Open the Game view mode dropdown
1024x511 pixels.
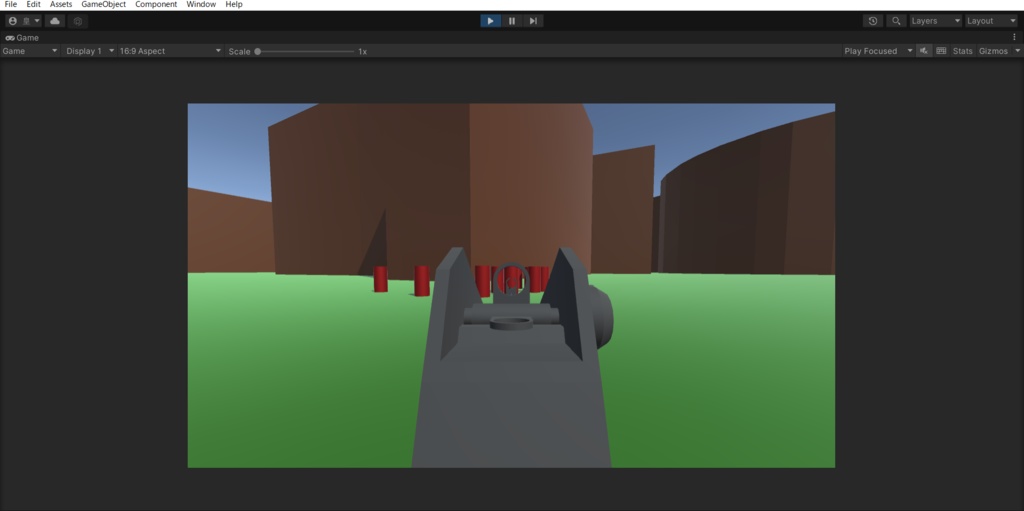30,51
